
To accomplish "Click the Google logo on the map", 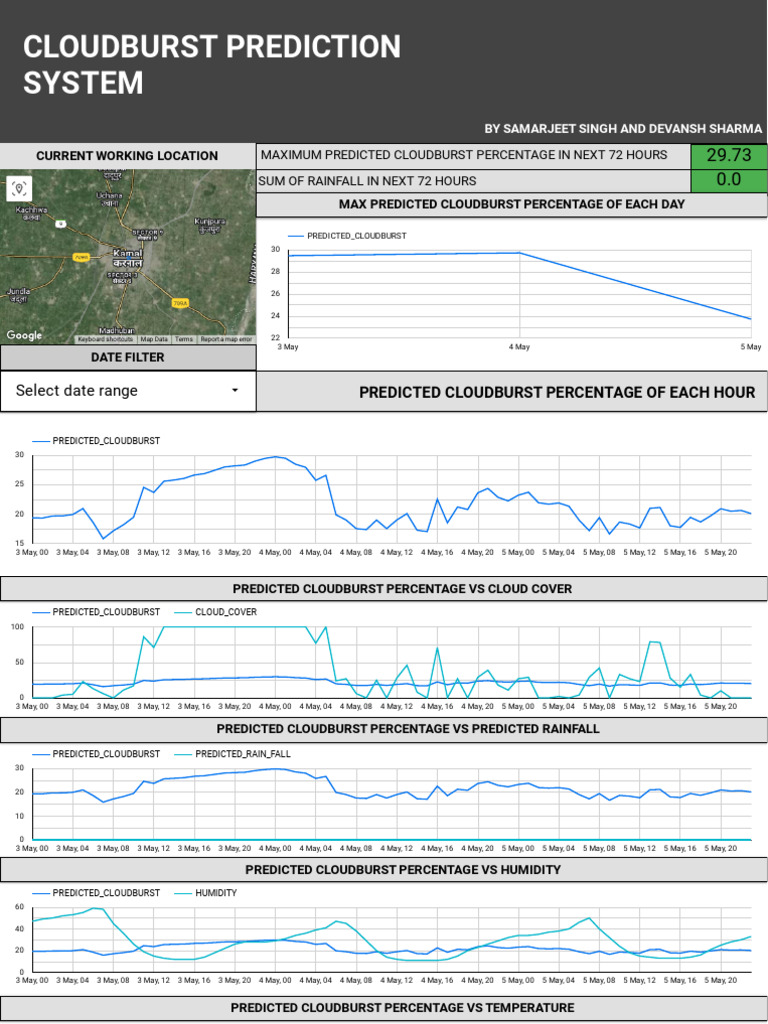I will [24, 336].
